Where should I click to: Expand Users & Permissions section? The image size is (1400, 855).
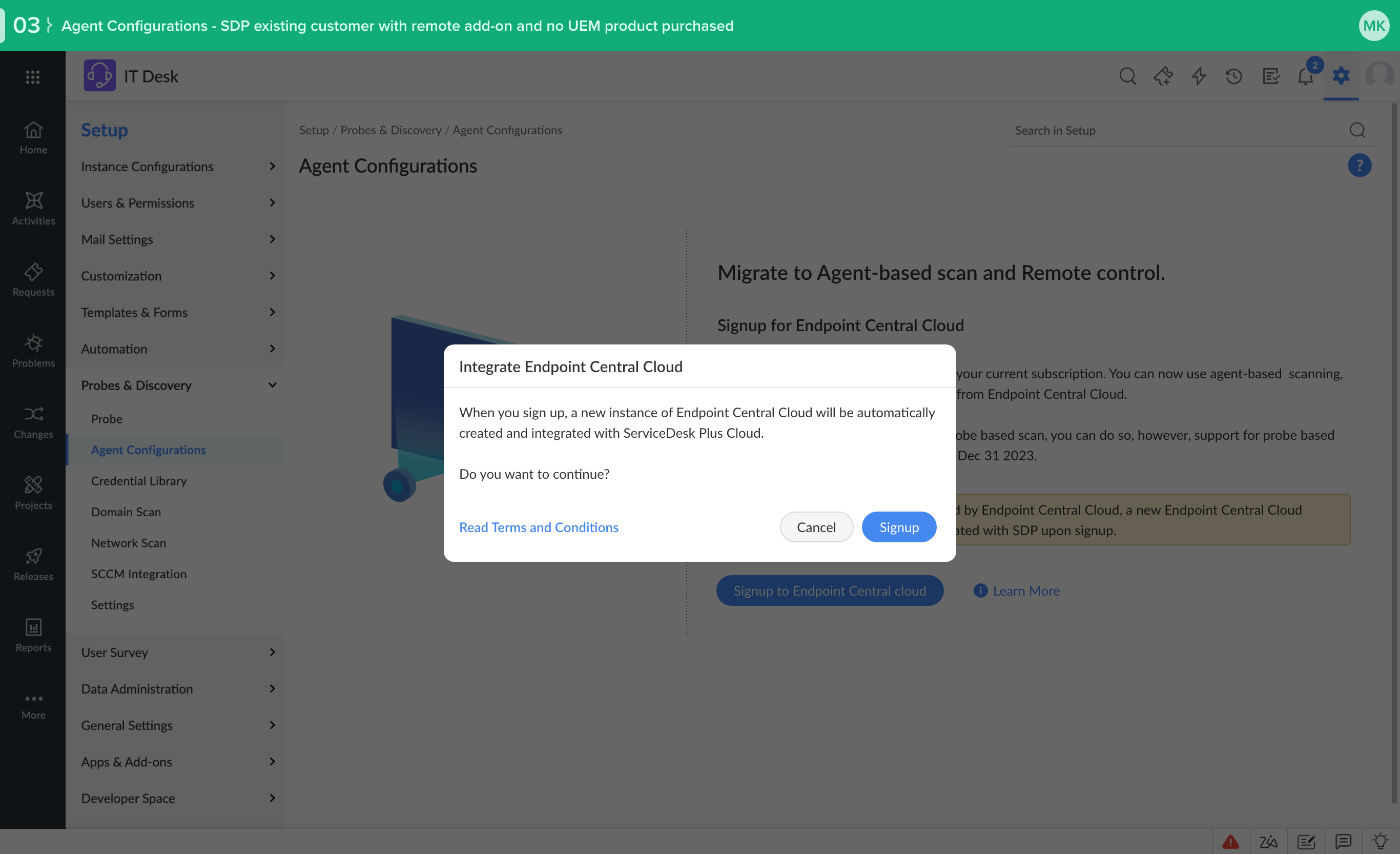(176, 203)
